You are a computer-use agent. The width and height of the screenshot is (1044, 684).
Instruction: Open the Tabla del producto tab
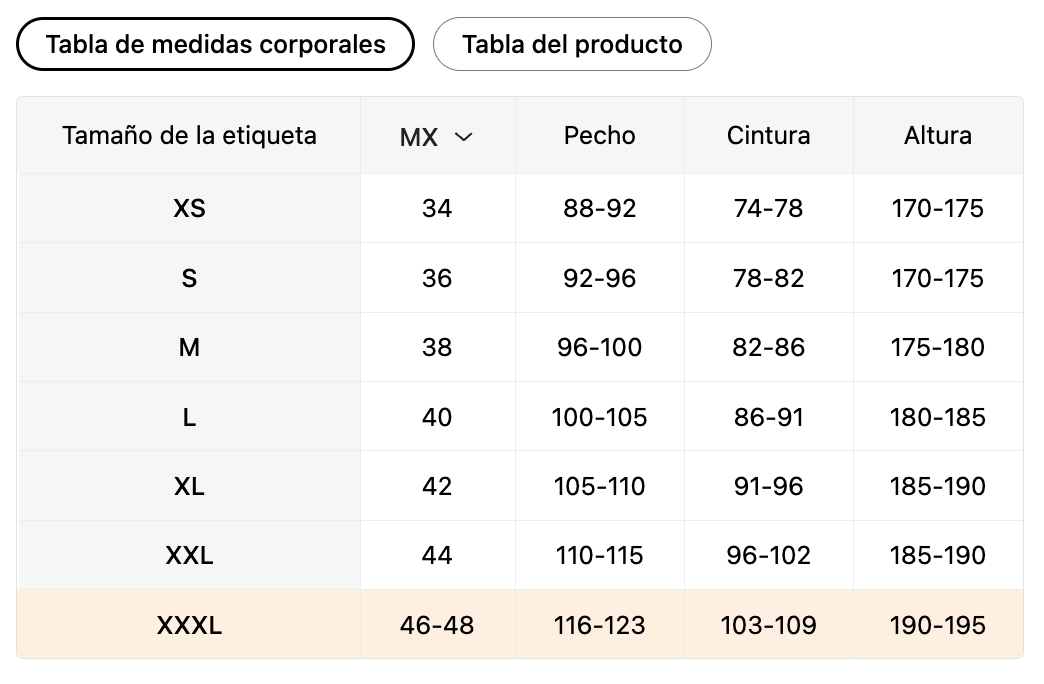pos(572,45)
